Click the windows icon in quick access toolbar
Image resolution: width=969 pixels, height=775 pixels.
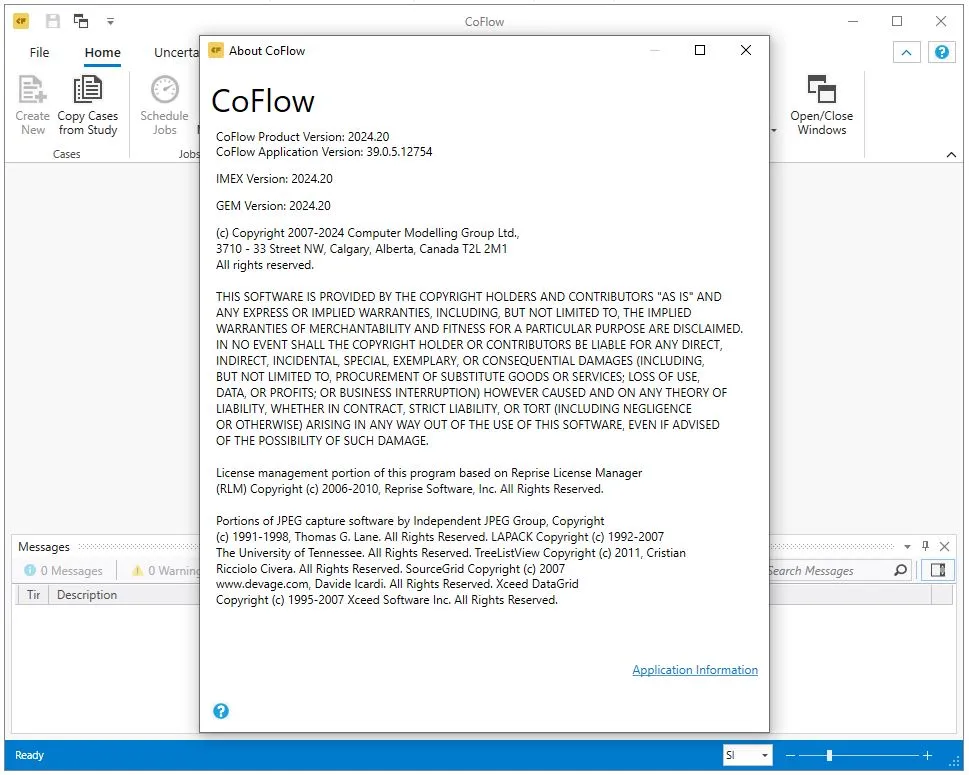[81, 21]
